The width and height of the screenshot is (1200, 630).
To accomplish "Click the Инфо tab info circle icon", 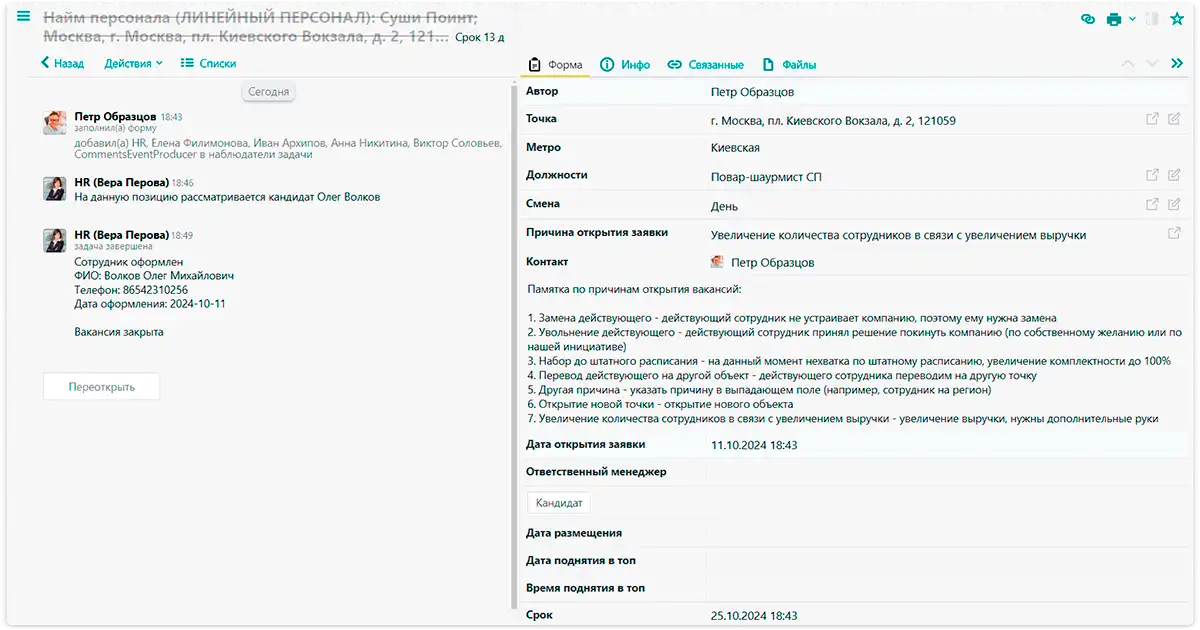I will tap(607, 65).
